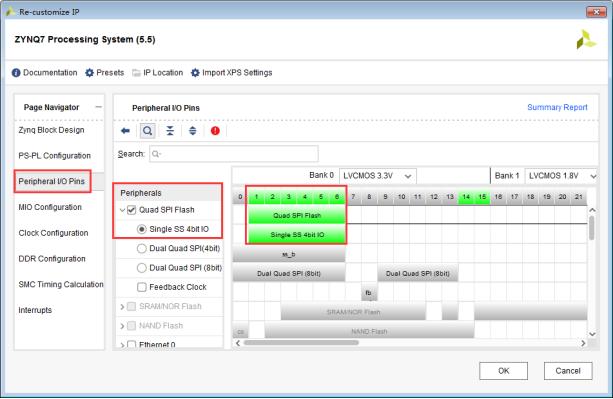Click the OK button
The image size is (613, 399).
click(504, 370)
